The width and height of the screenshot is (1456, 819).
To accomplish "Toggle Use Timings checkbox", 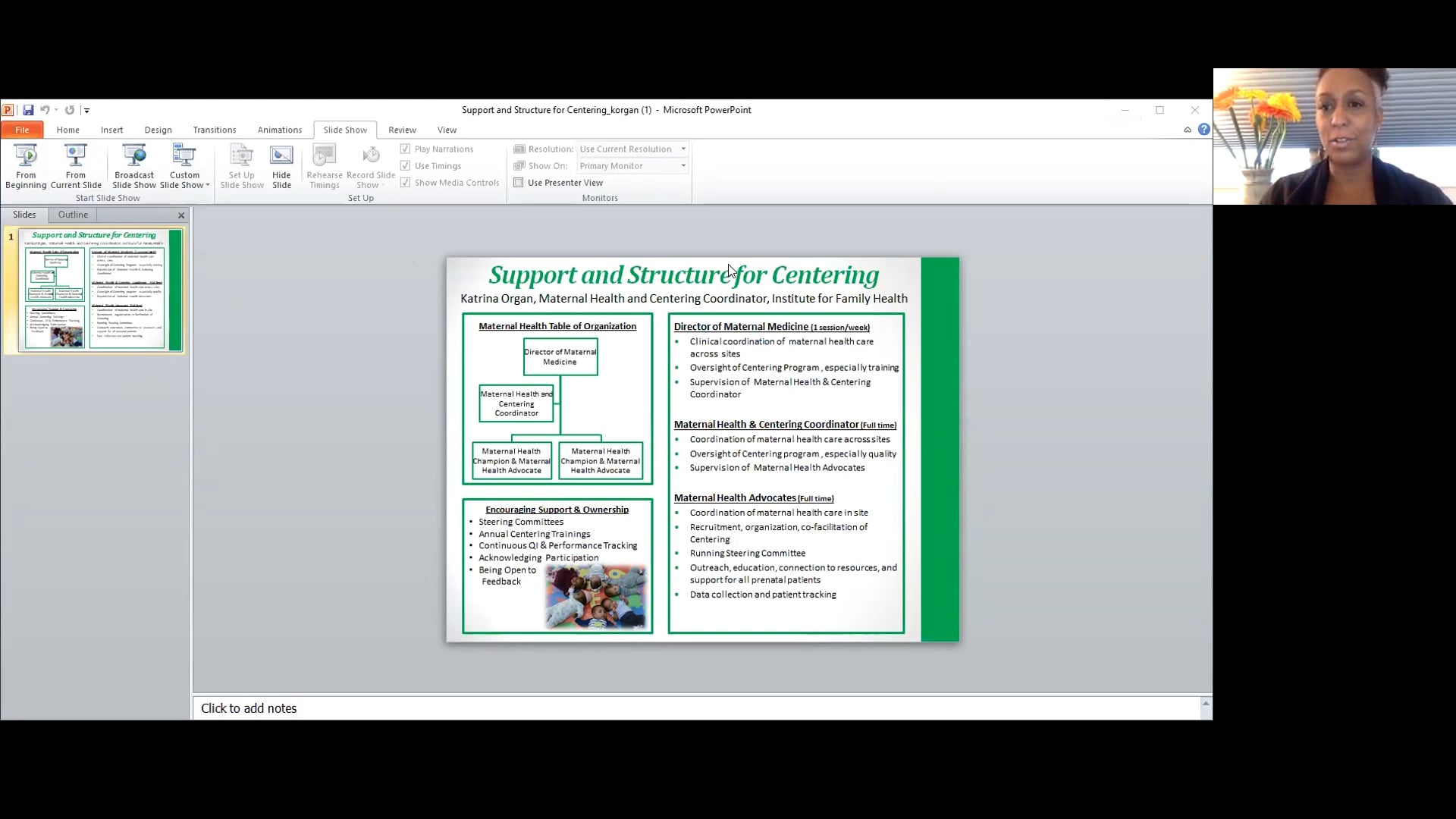I will (405, 165).
